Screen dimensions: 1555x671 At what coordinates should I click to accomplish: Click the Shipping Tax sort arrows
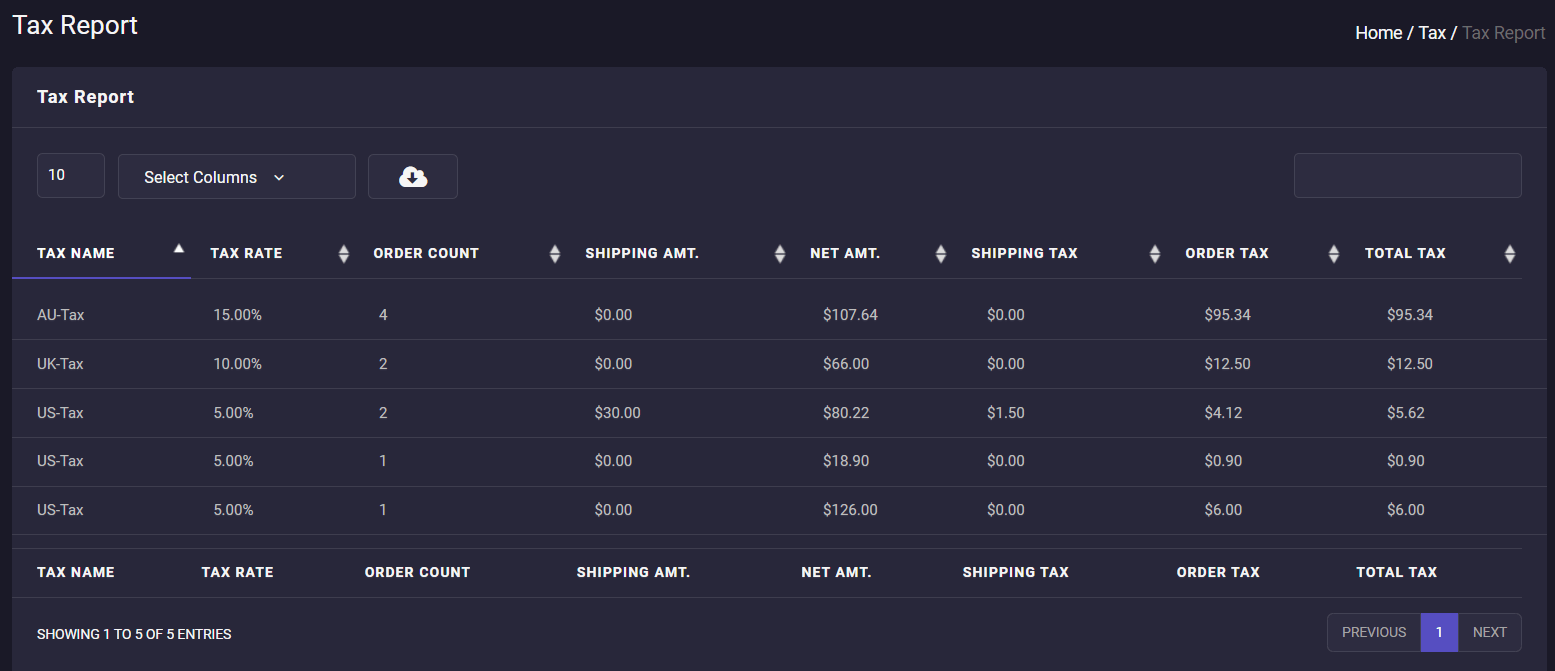[1155, 254]
